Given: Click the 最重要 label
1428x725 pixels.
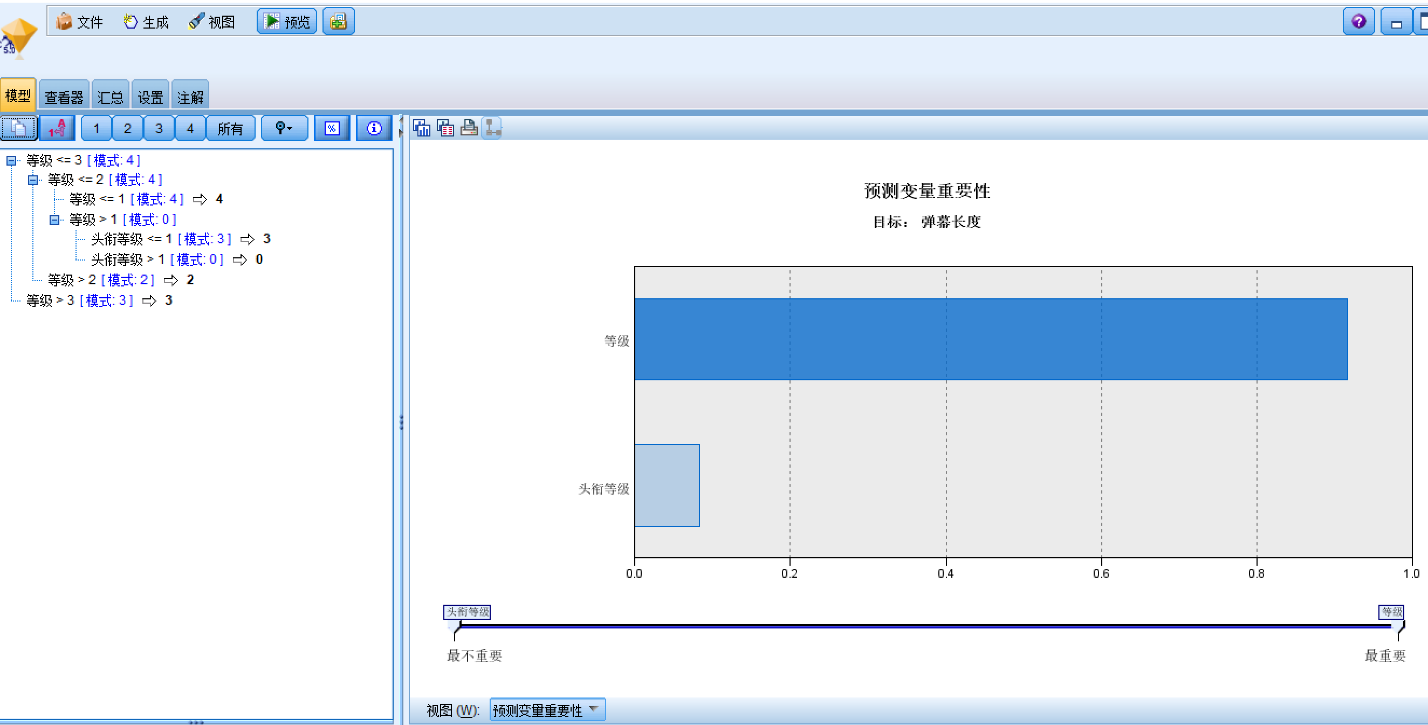Looking at the screenshot, I should tap(1385, 656).
